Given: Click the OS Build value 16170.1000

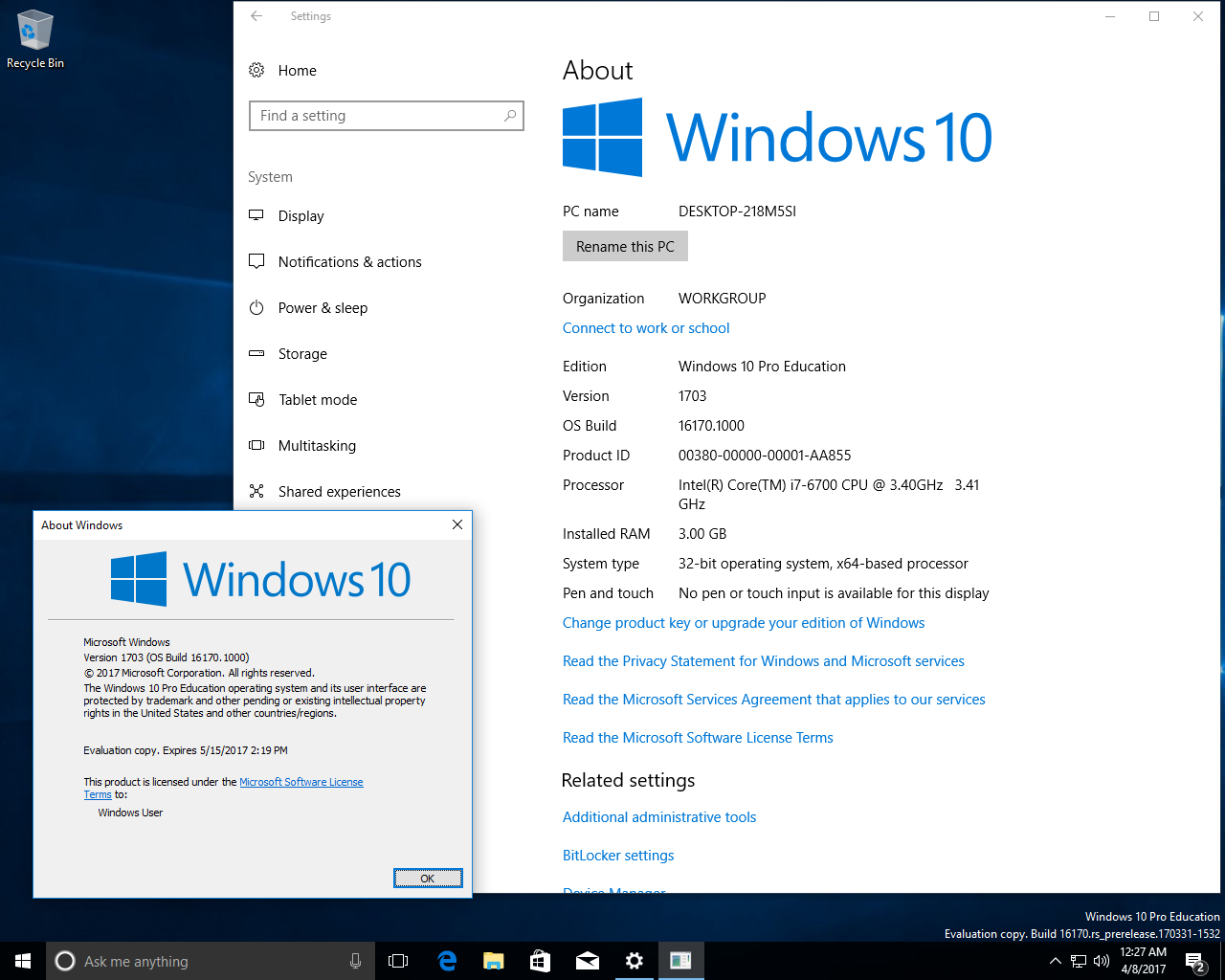Looking at the screenshot, I should click(x=711, y=426).
